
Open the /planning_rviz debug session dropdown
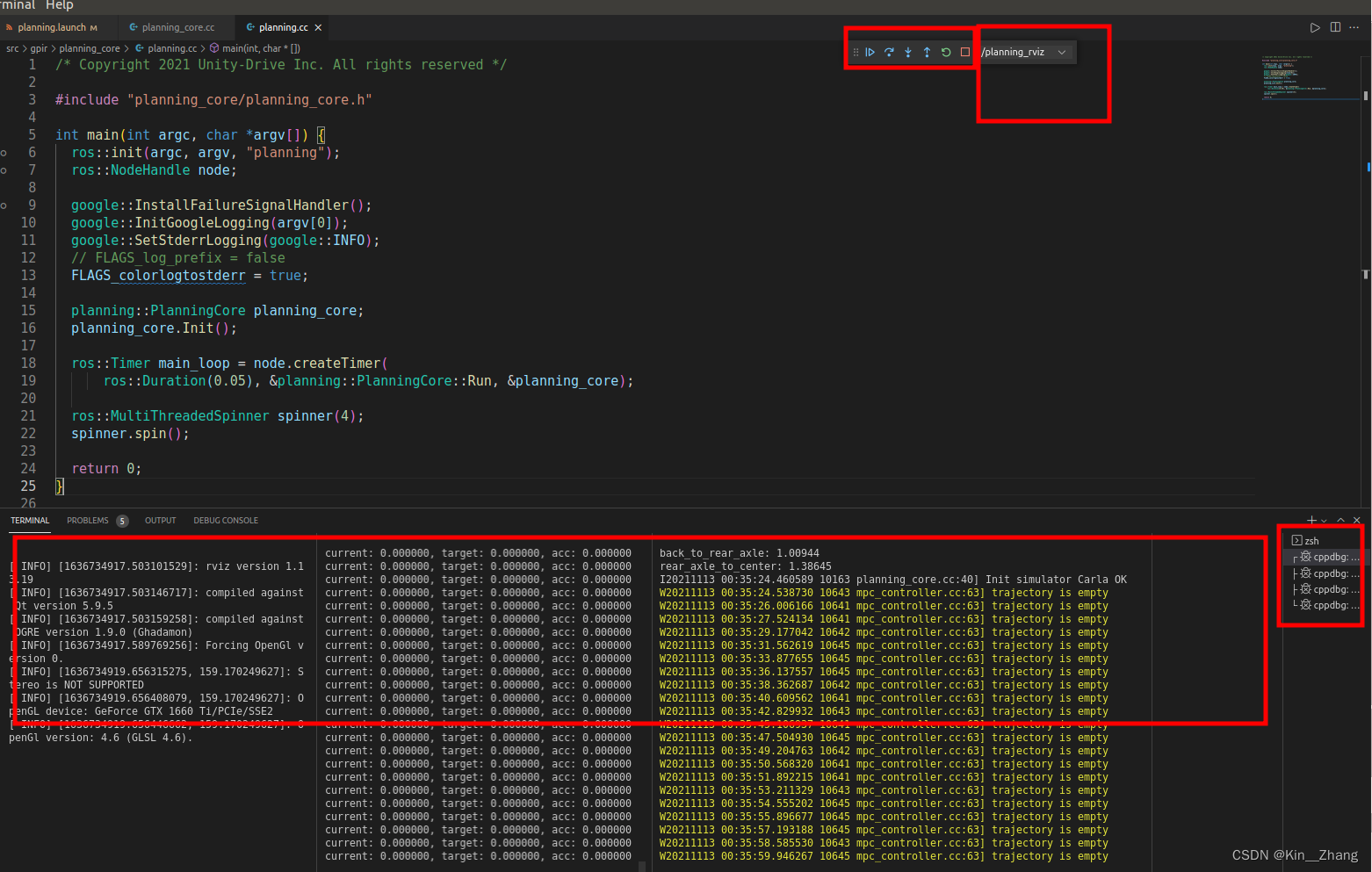pyautogui.click(x=1026, y=52)
